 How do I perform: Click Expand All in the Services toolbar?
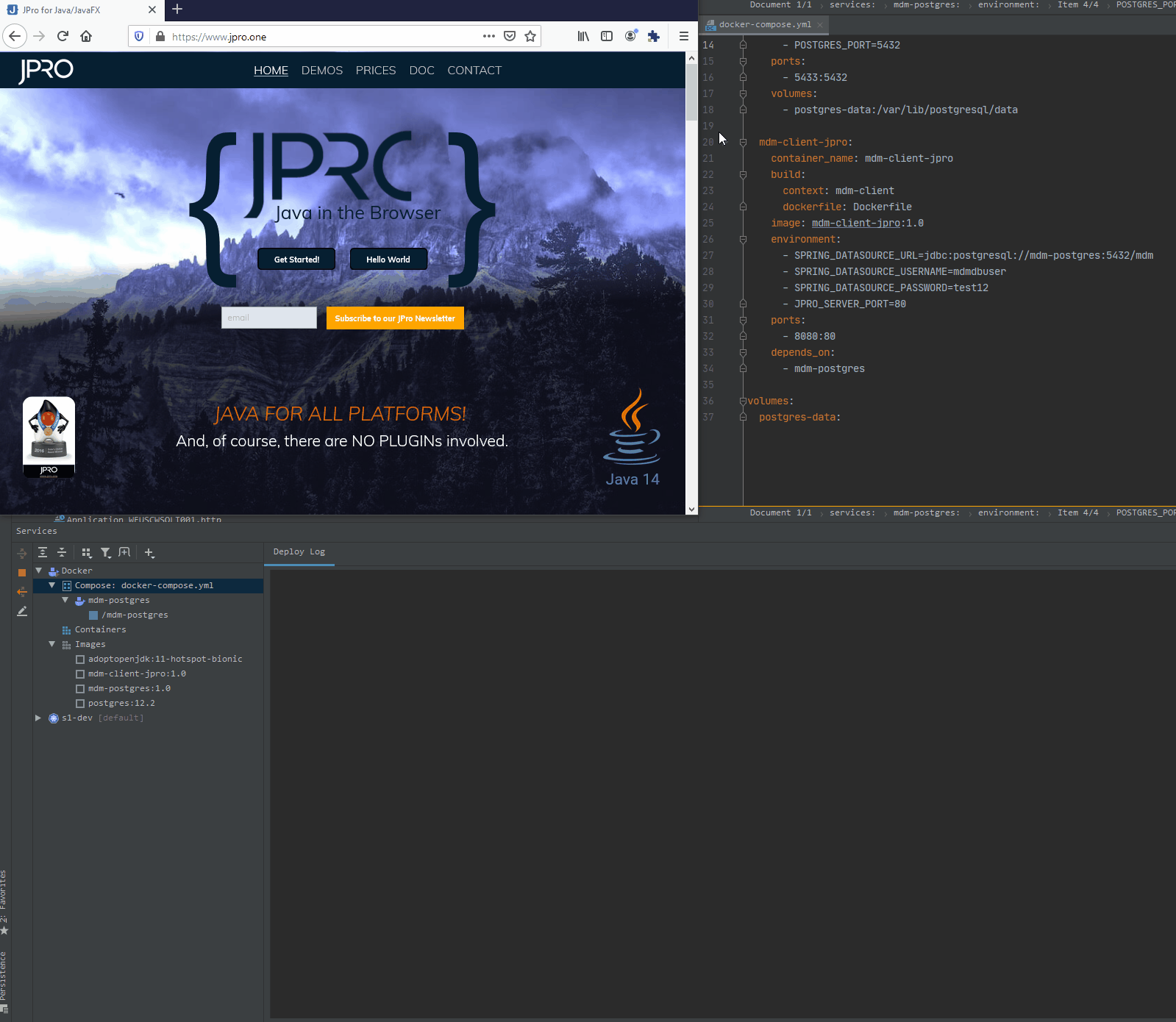click(43, 552)
